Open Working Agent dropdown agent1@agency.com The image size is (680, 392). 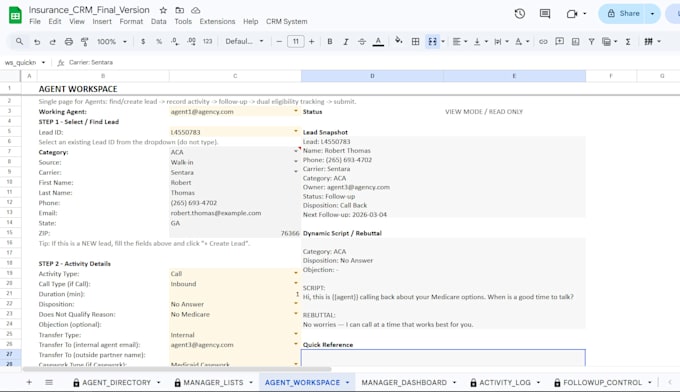click(x=296, y=111)
